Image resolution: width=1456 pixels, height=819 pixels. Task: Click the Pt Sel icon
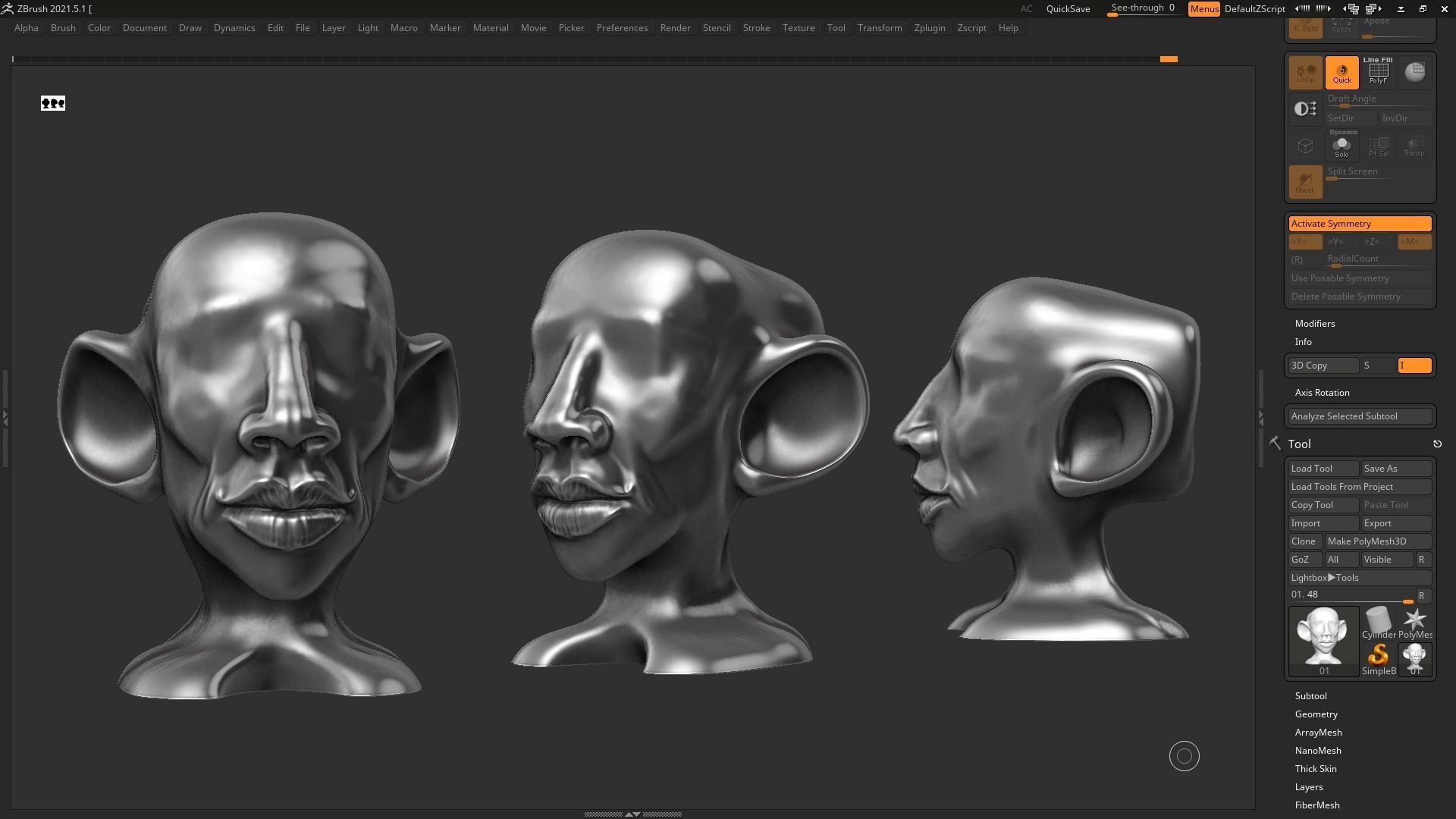(x=1378, y=146)
